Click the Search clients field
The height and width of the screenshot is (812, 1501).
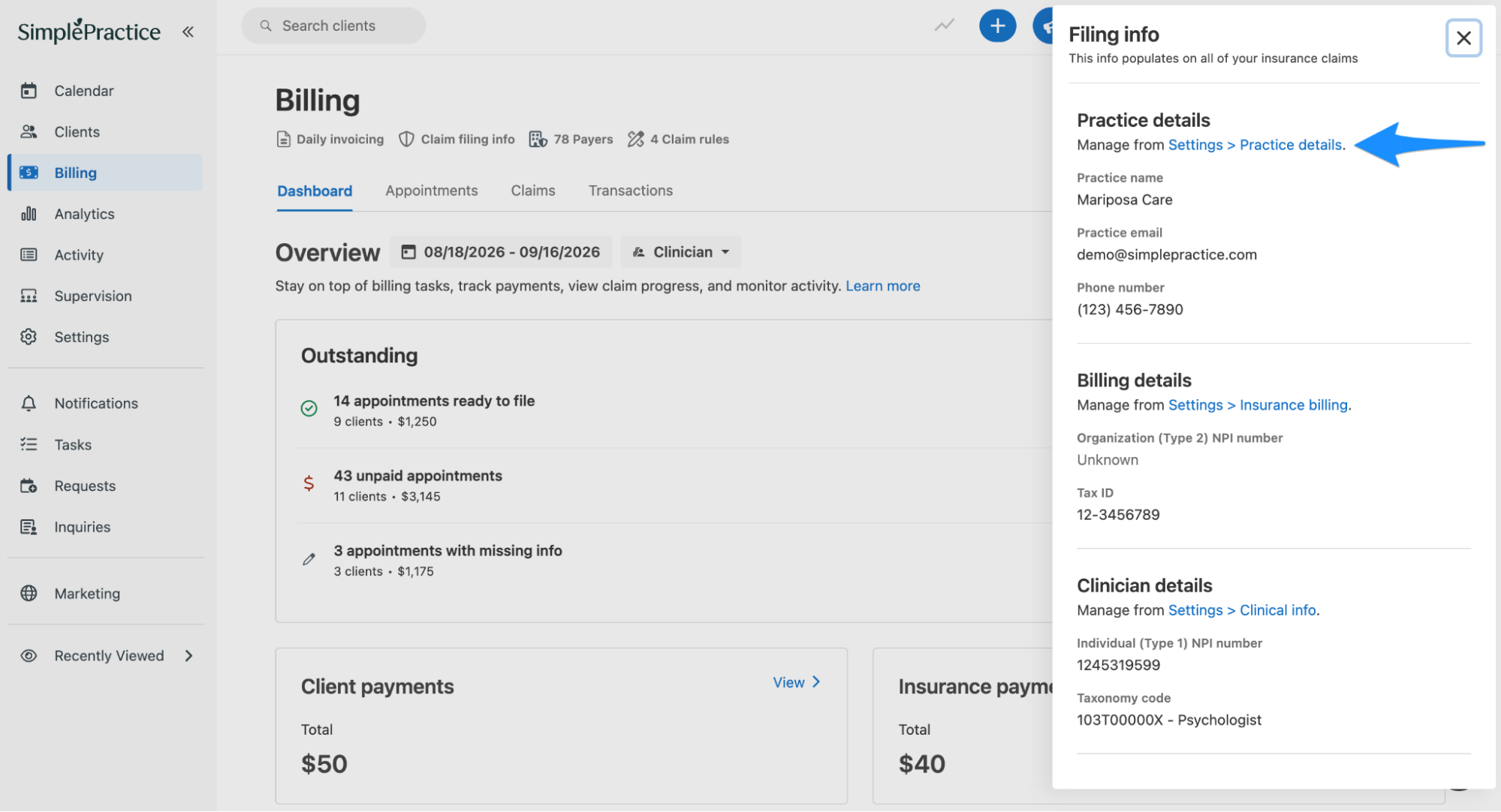click(x=333, y=26)
